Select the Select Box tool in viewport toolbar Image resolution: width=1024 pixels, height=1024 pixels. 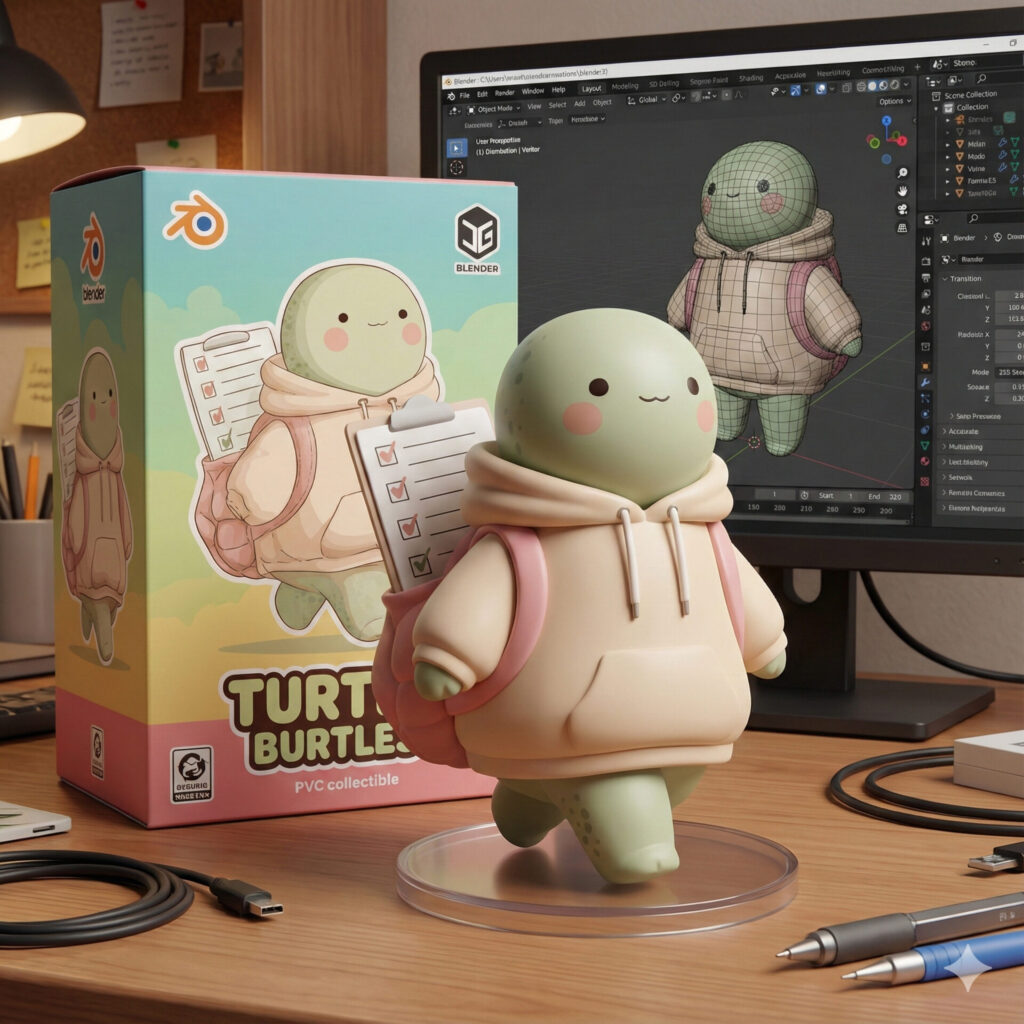tap(456, 147)
